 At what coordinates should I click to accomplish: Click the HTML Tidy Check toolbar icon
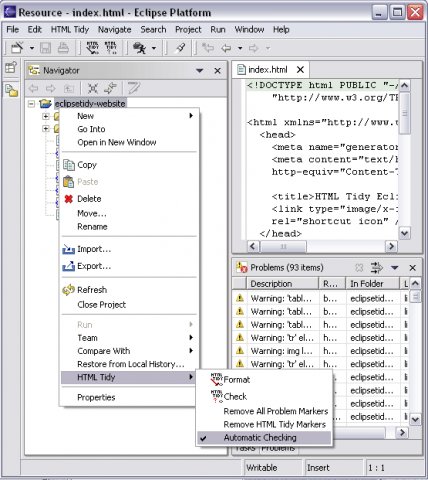coord(110,48)
